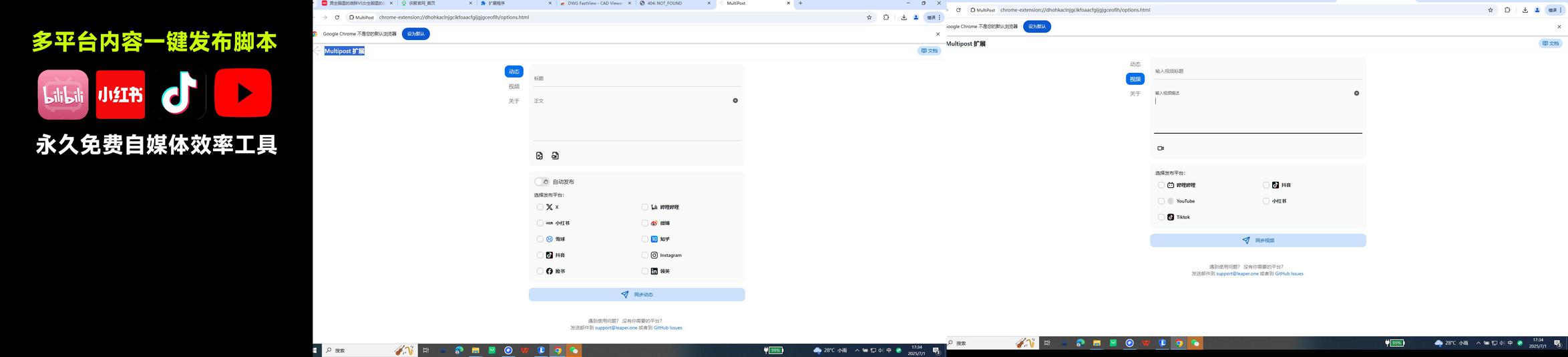Check the 雪球 platform checkbox

[540, 239]
